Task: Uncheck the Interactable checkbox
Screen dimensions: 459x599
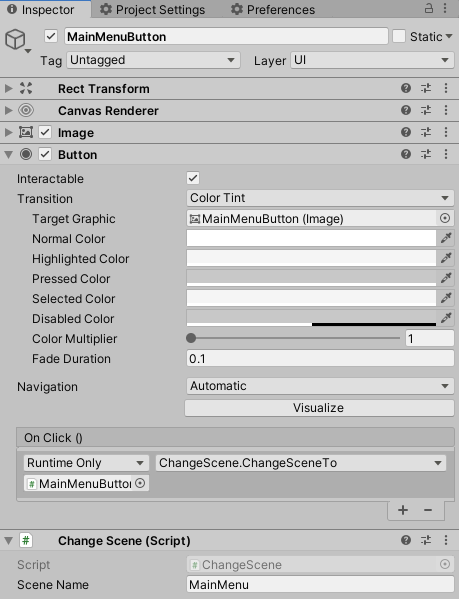Action: point(193,178)
